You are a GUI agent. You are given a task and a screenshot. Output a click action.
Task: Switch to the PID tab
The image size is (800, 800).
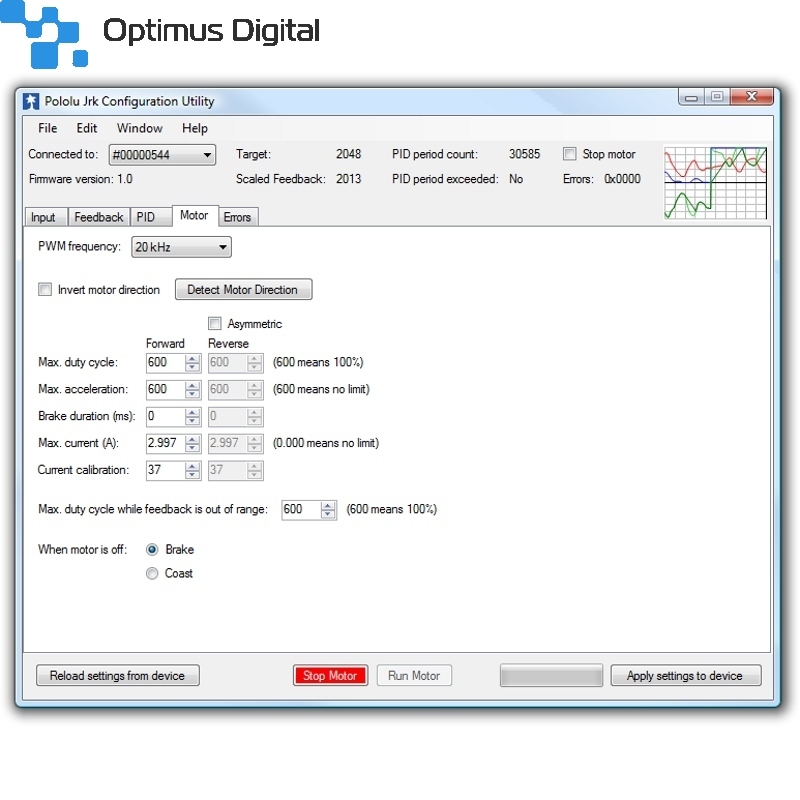151,217
